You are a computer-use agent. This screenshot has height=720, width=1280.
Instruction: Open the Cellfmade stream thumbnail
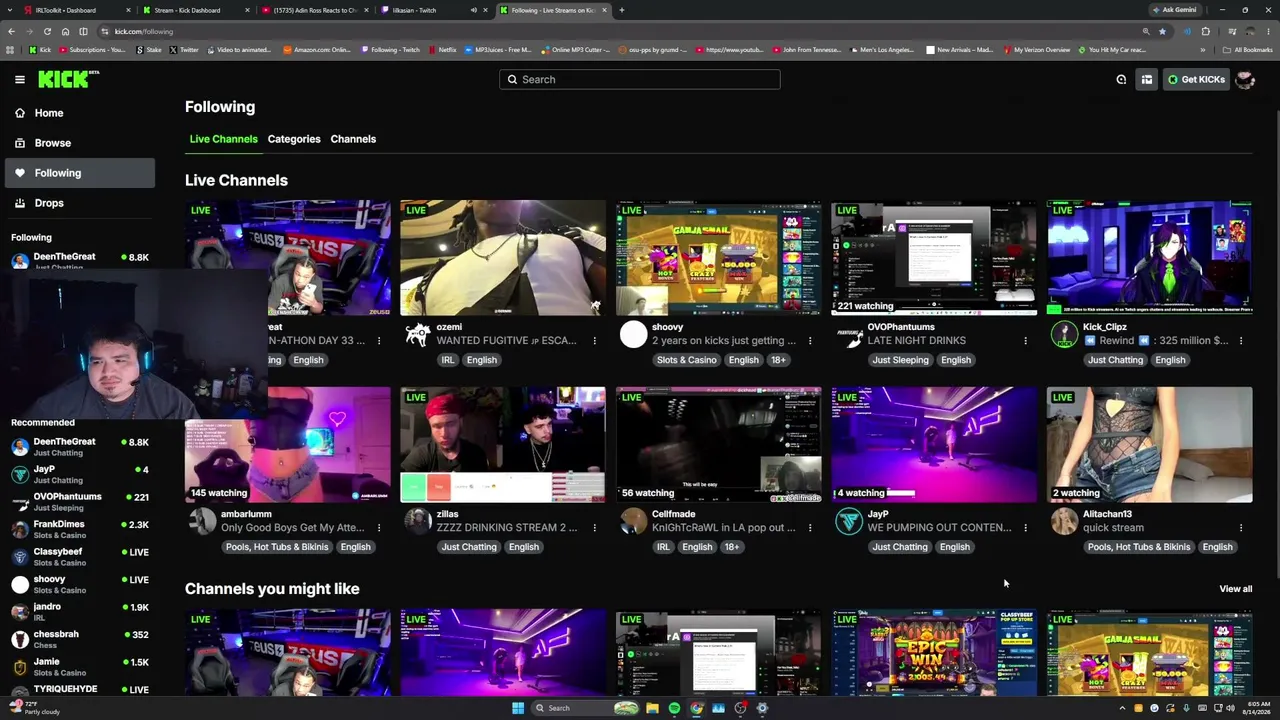[719, 445]
